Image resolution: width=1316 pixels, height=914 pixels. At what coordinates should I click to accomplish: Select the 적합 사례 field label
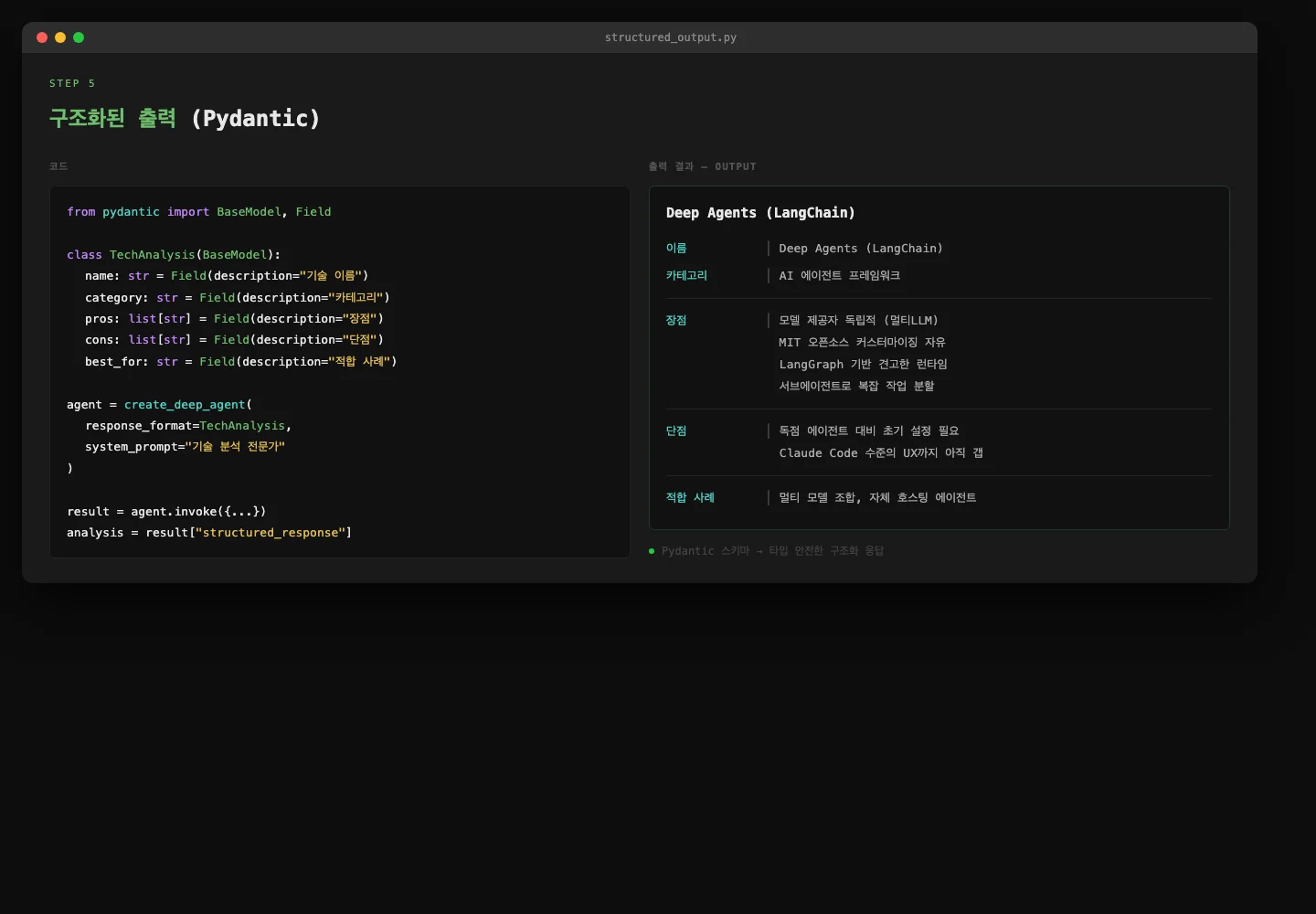(690, 498)
